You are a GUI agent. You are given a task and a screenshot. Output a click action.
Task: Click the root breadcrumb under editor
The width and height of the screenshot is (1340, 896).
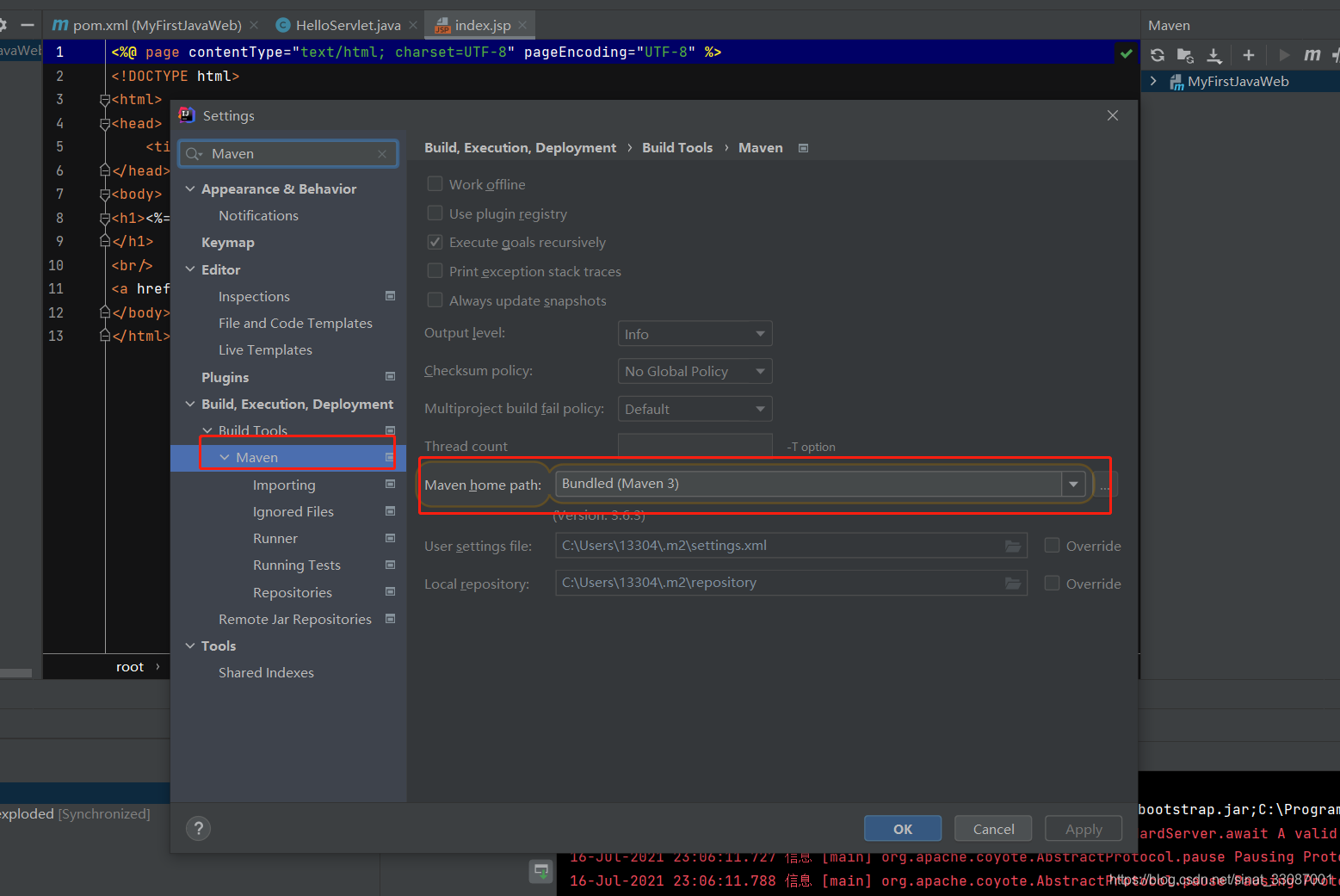(x=130, y=667)
